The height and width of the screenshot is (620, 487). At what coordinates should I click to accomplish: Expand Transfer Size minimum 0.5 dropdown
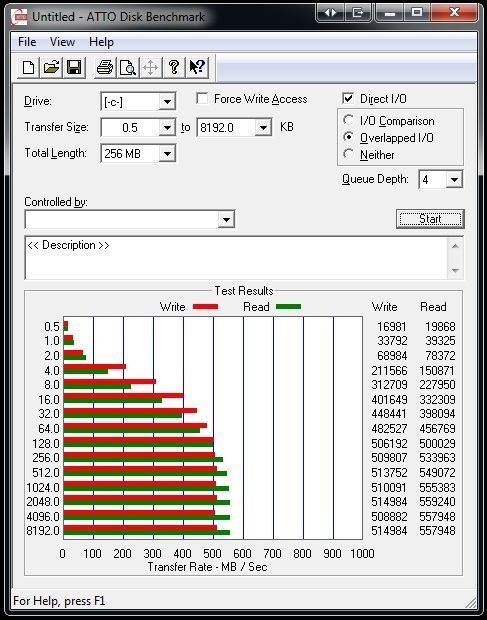coord(167,128)
